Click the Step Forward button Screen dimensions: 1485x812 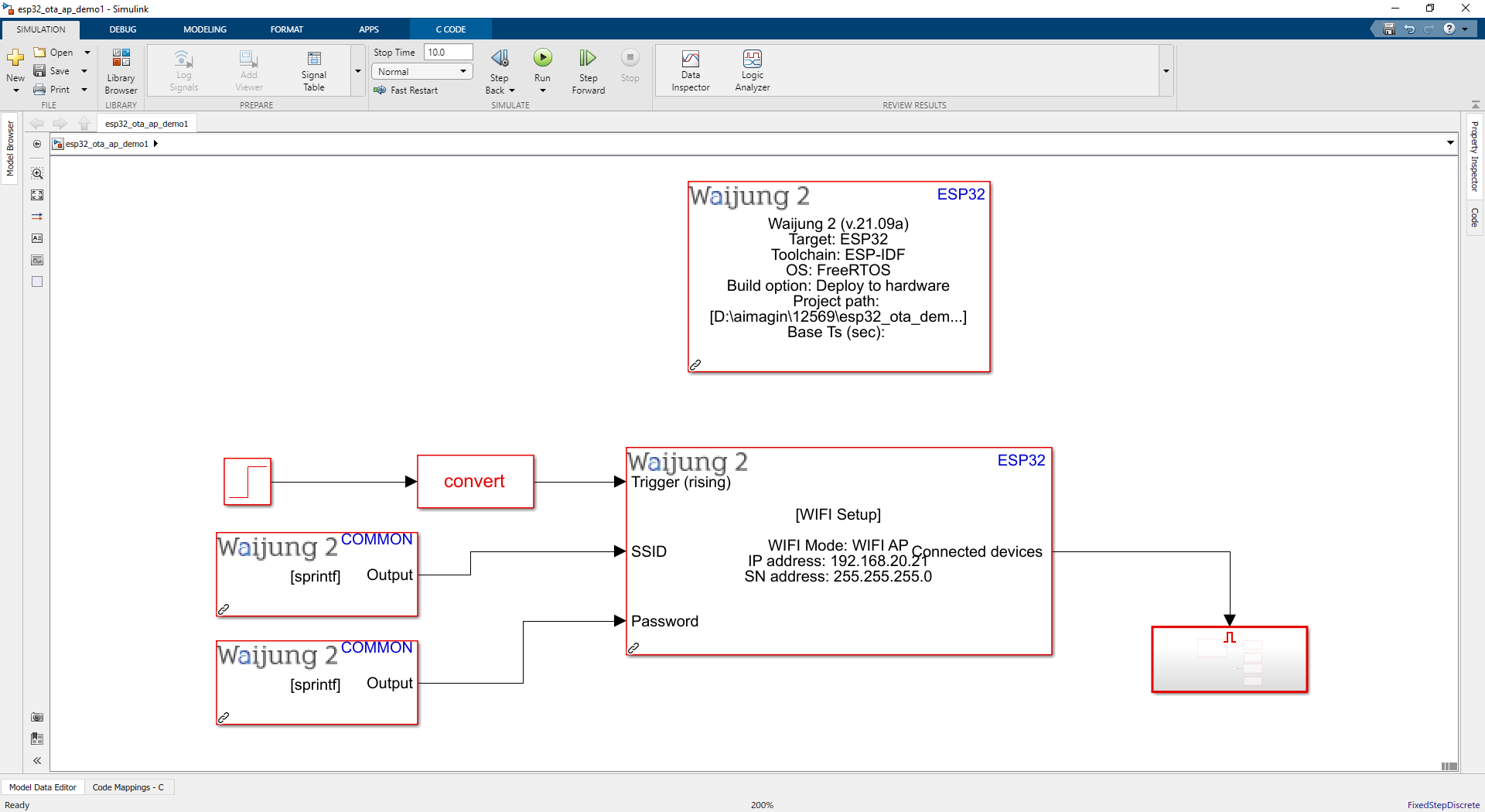[588, 70]
